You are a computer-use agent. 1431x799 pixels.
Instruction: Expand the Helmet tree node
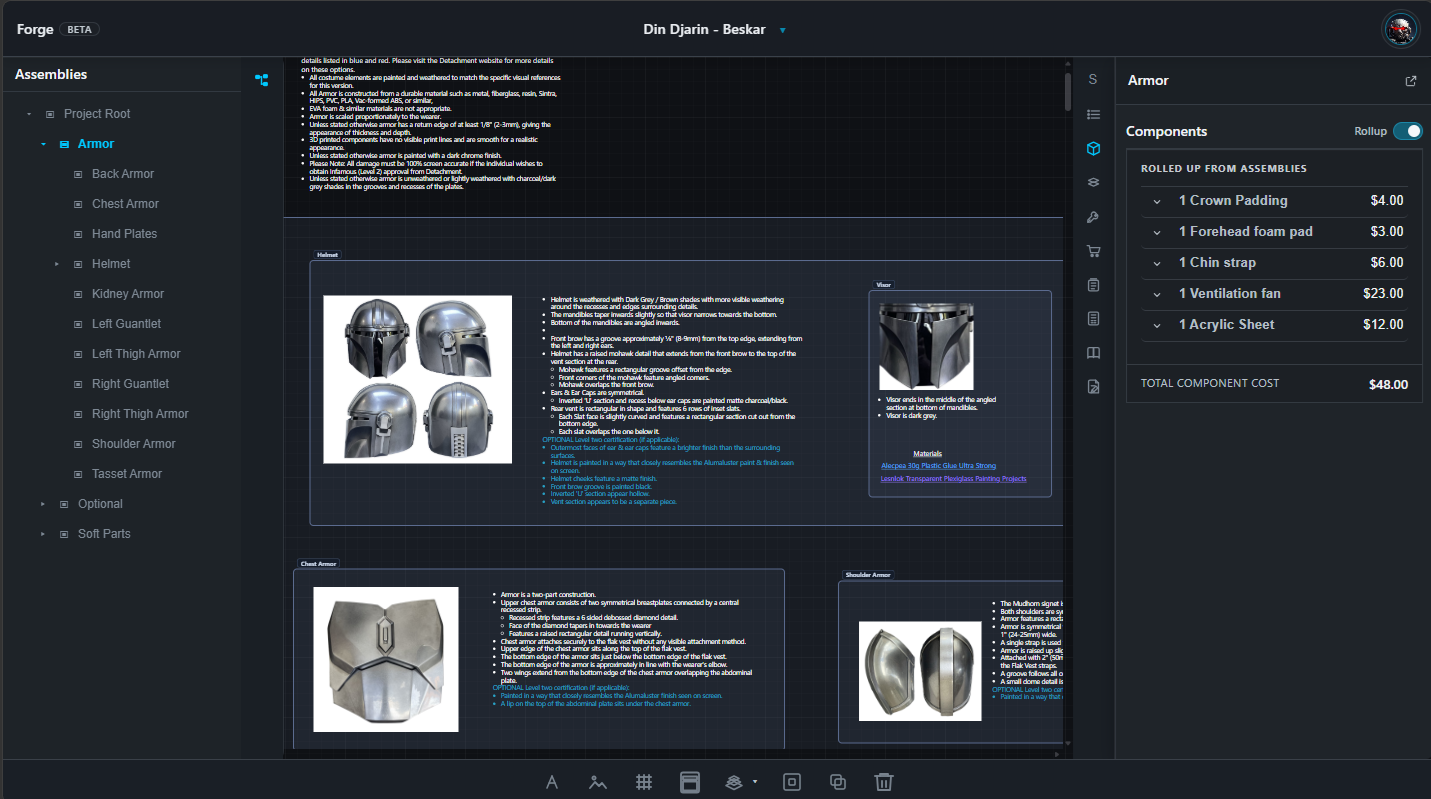click(x=57, y=264)
